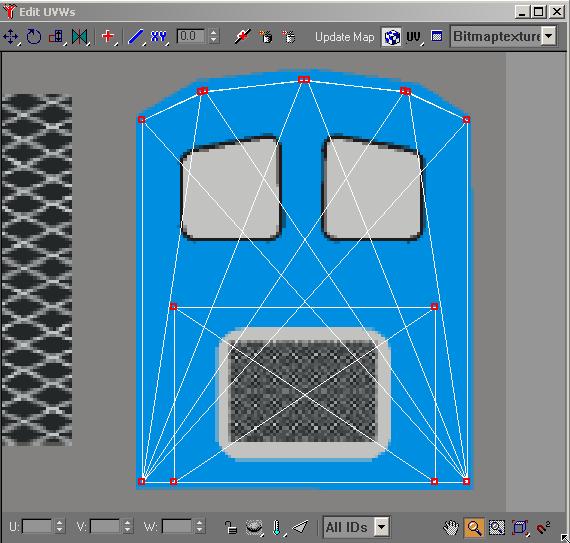Toggle the lock selection padlock icon

pyautogui.click(x=231, y=527)
